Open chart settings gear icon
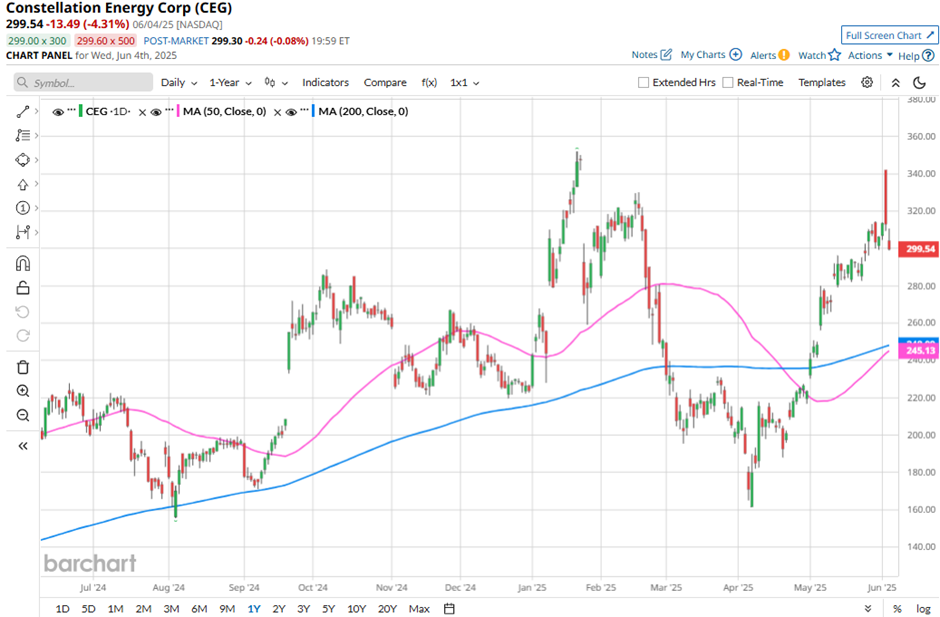 tap(867, 83)
